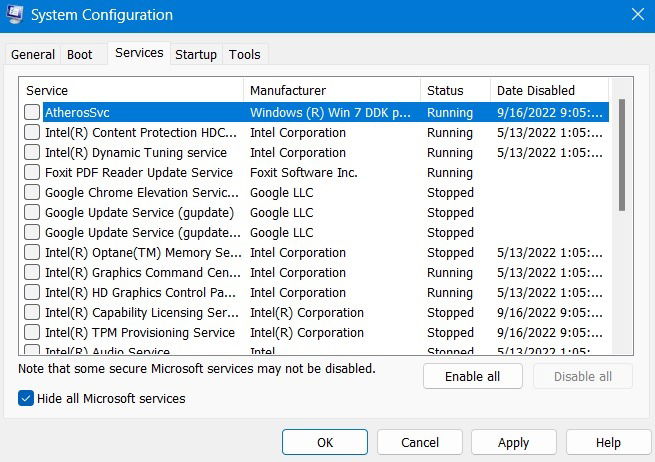The image size is (655, 462).
Task: Sort services by Status column header
Action: [x=455, y=90]
